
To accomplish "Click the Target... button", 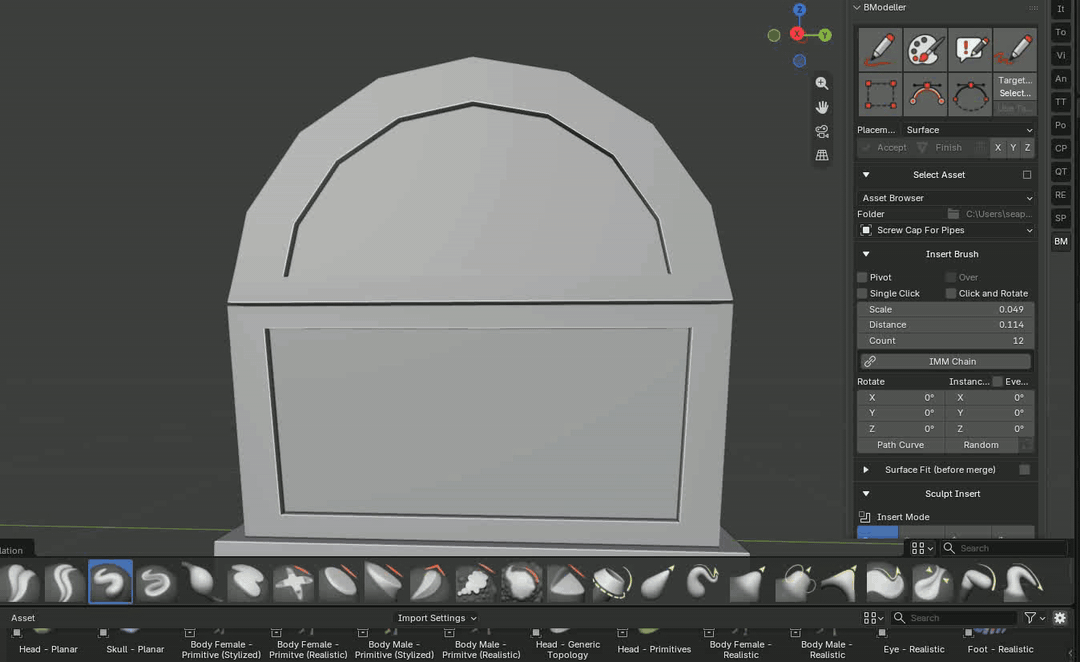I will click(x=1015, y=81).
